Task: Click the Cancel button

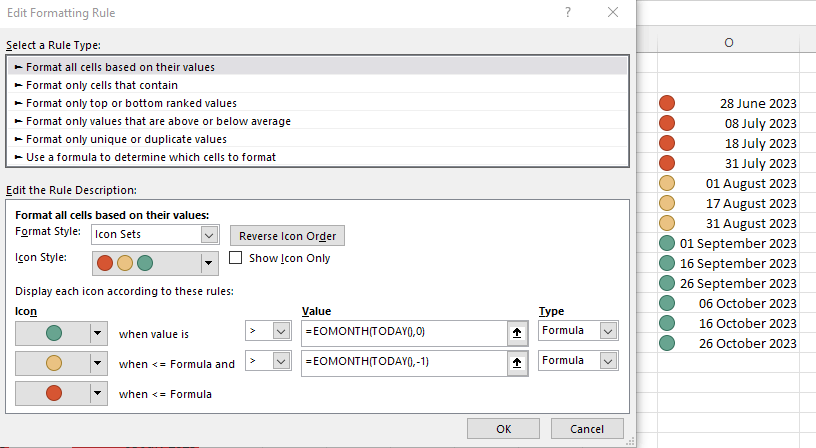Action: click(x=587, y=429)
